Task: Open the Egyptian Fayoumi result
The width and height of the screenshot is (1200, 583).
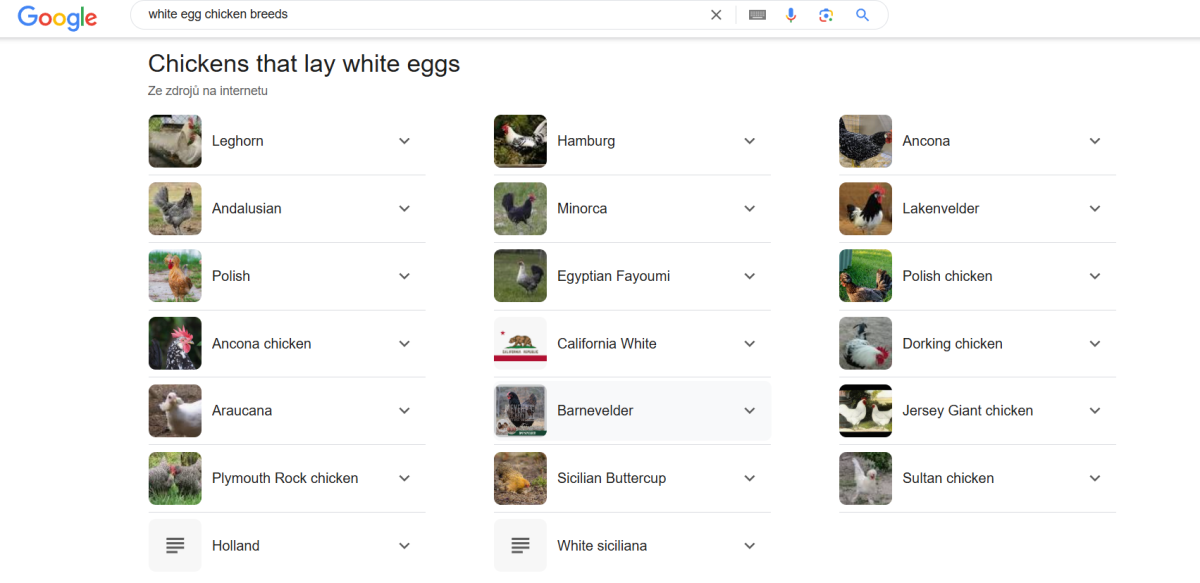Action: point(613,276)
